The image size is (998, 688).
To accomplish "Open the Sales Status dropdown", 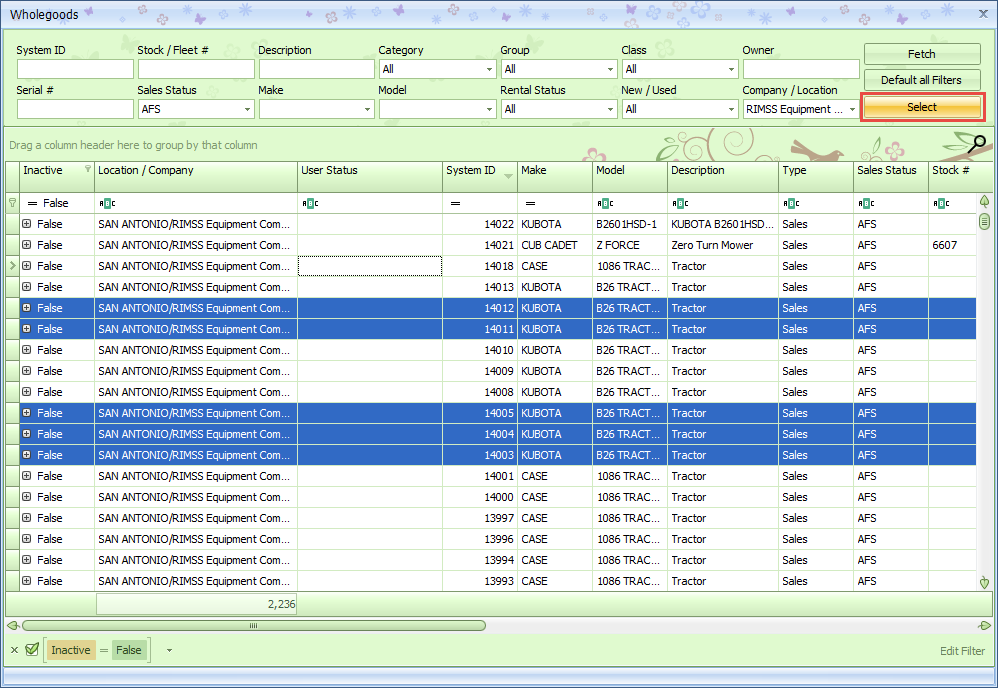I will tap(247, 109).
